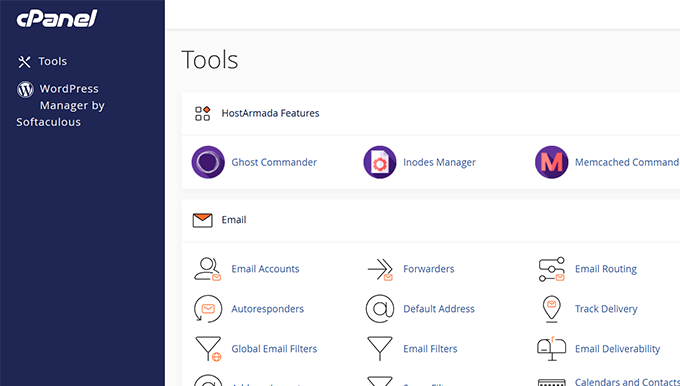Viewport: 680px width, 386px height.
Task: Open the Email Deliverability link
Action: click(618, 349)
